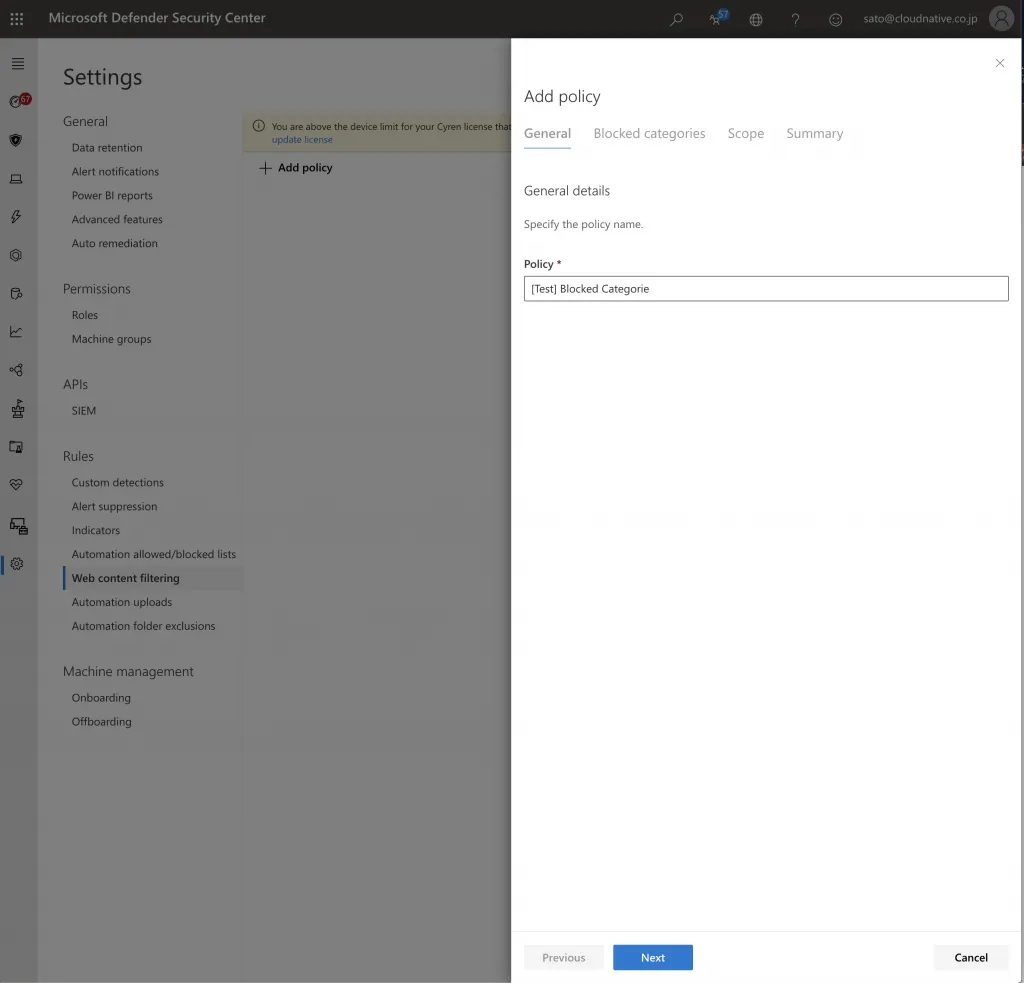Click the Next button

coord(652,958)
